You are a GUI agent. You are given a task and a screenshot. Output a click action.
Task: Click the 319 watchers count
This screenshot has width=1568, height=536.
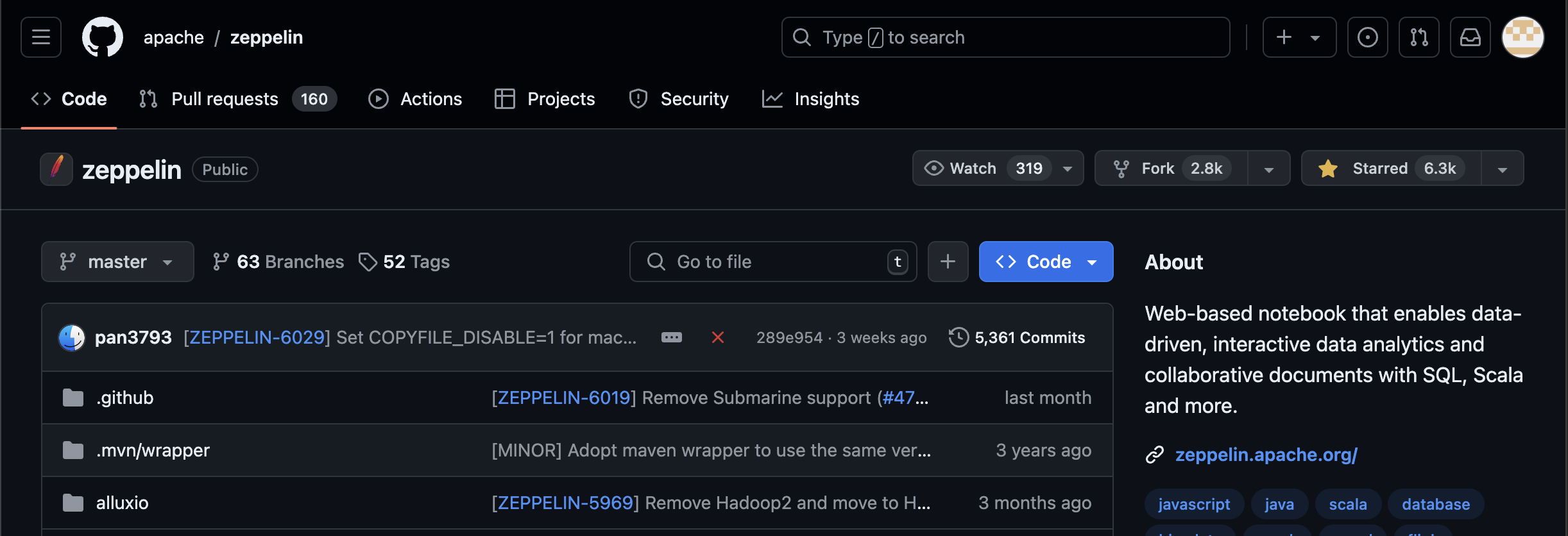click(x=1029, y=168)
